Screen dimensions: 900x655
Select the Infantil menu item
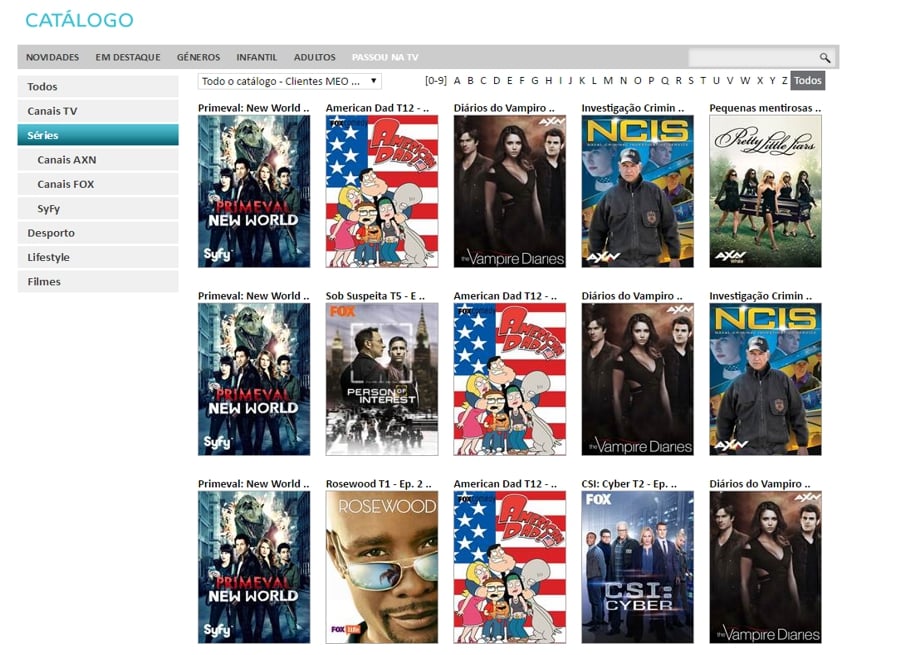[256, 57]
